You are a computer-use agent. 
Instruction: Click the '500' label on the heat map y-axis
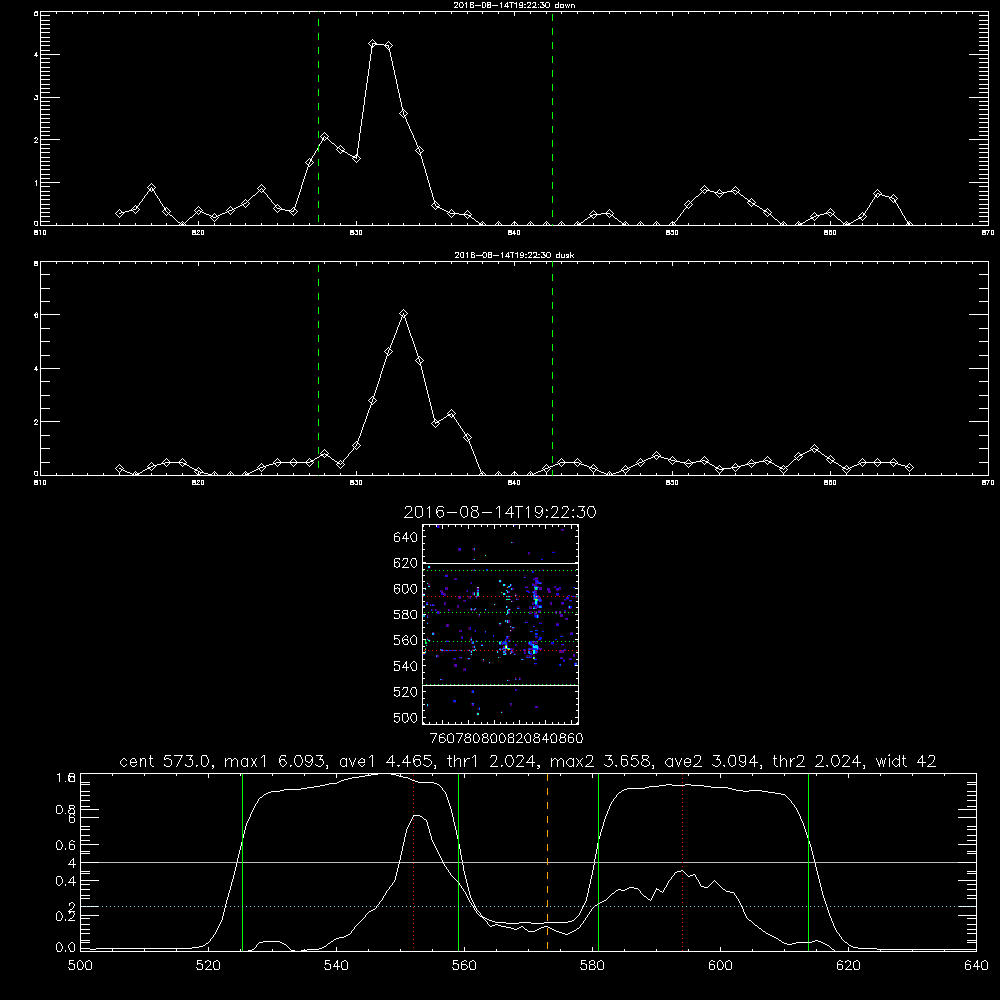405,717
